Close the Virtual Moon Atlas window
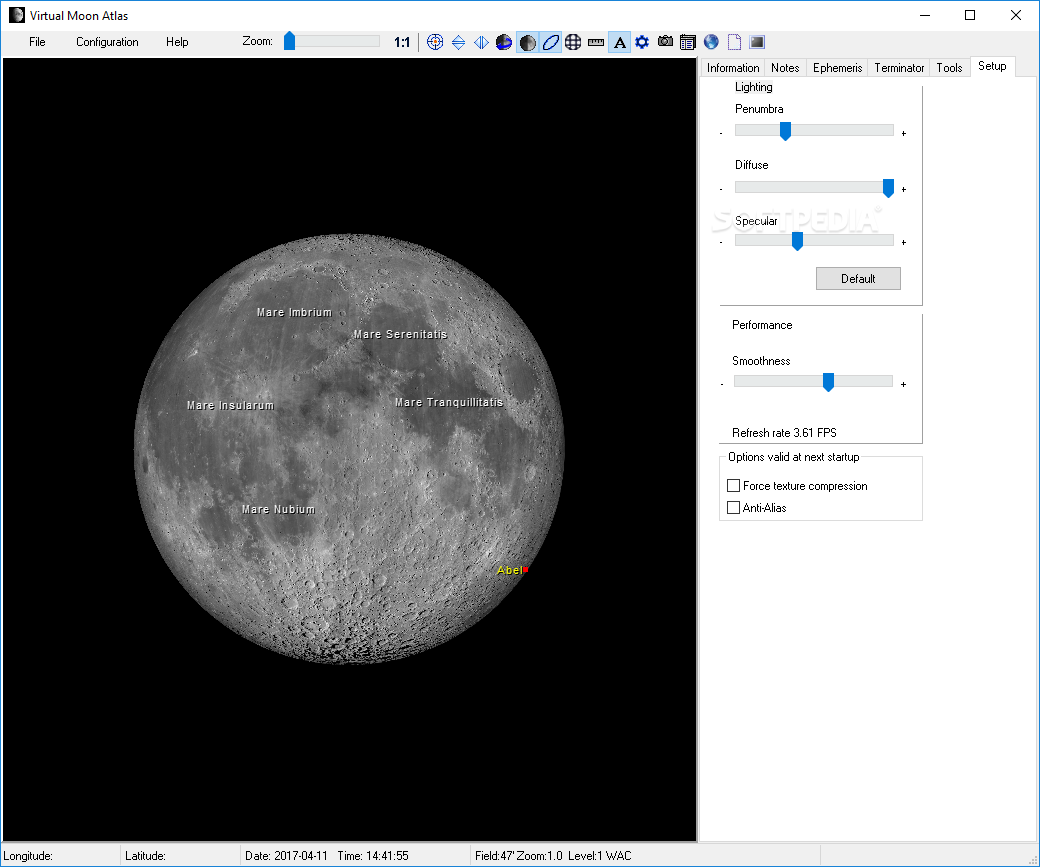Screen dimensions: 1040x867 1015,15
